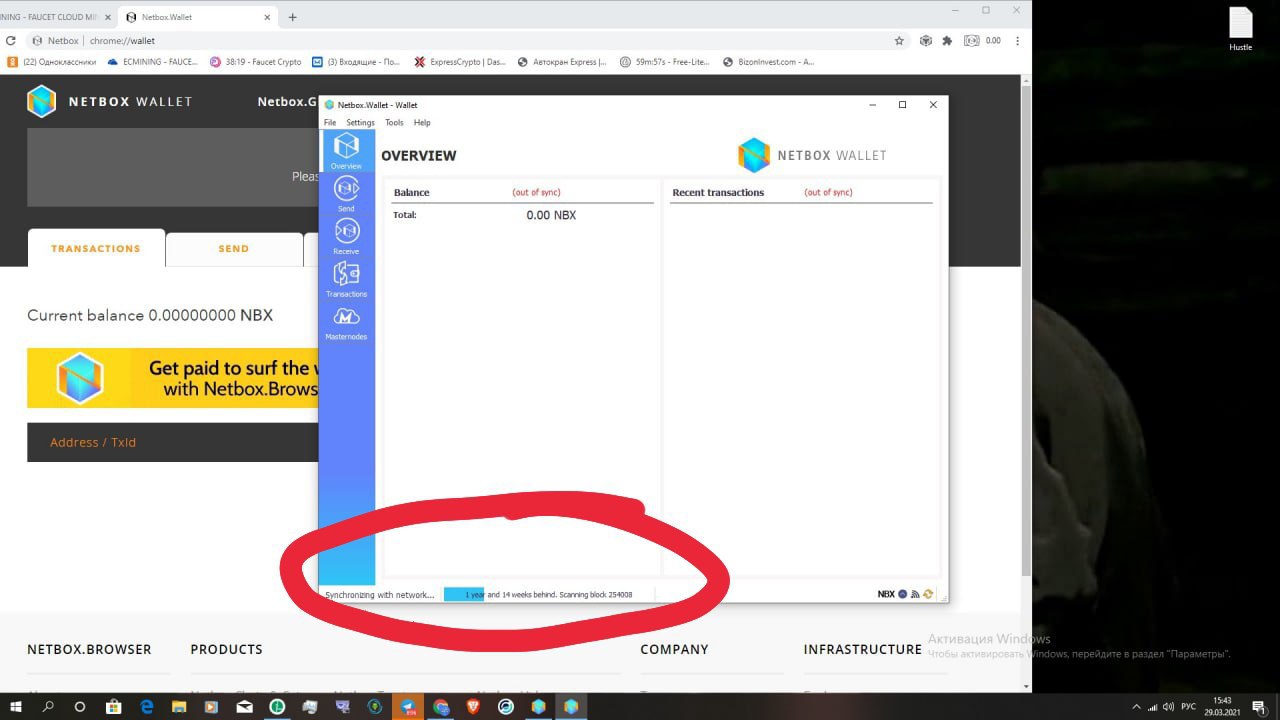This screenshot has height=720, width=1280.
Task: Click the 'Address / TxId' column header
Action: [93, 442]
